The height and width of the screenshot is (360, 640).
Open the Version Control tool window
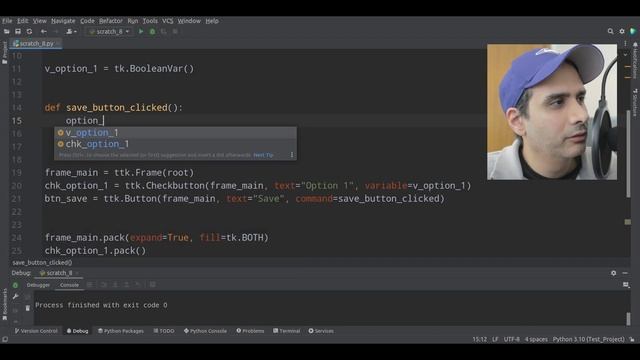pyautogui.click(x=36, y=331)
